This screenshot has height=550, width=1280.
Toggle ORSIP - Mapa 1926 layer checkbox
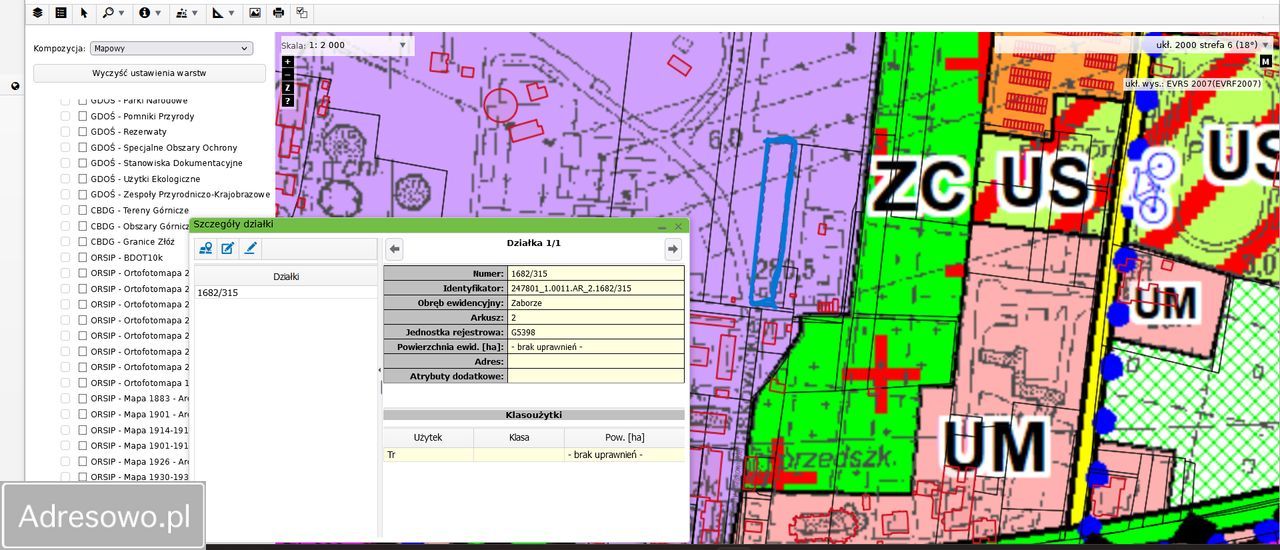click(x=83, y=461)
